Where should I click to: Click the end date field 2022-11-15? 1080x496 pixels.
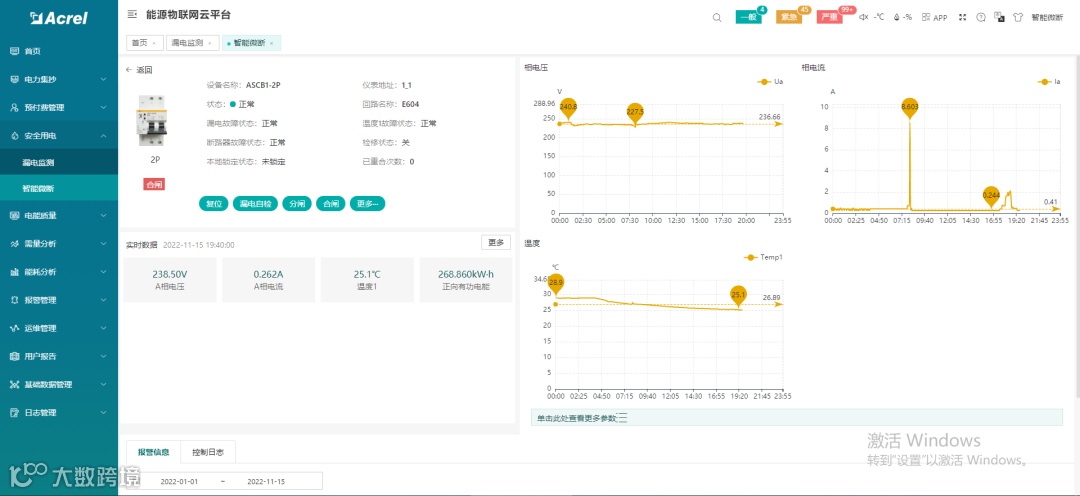coord(266,482)
